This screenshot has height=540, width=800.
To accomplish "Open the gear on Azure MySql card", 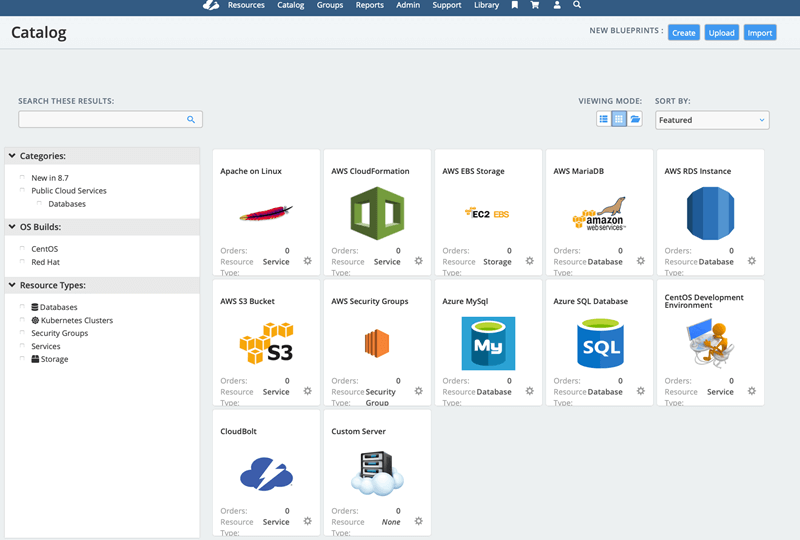I will tap(530, 391).
